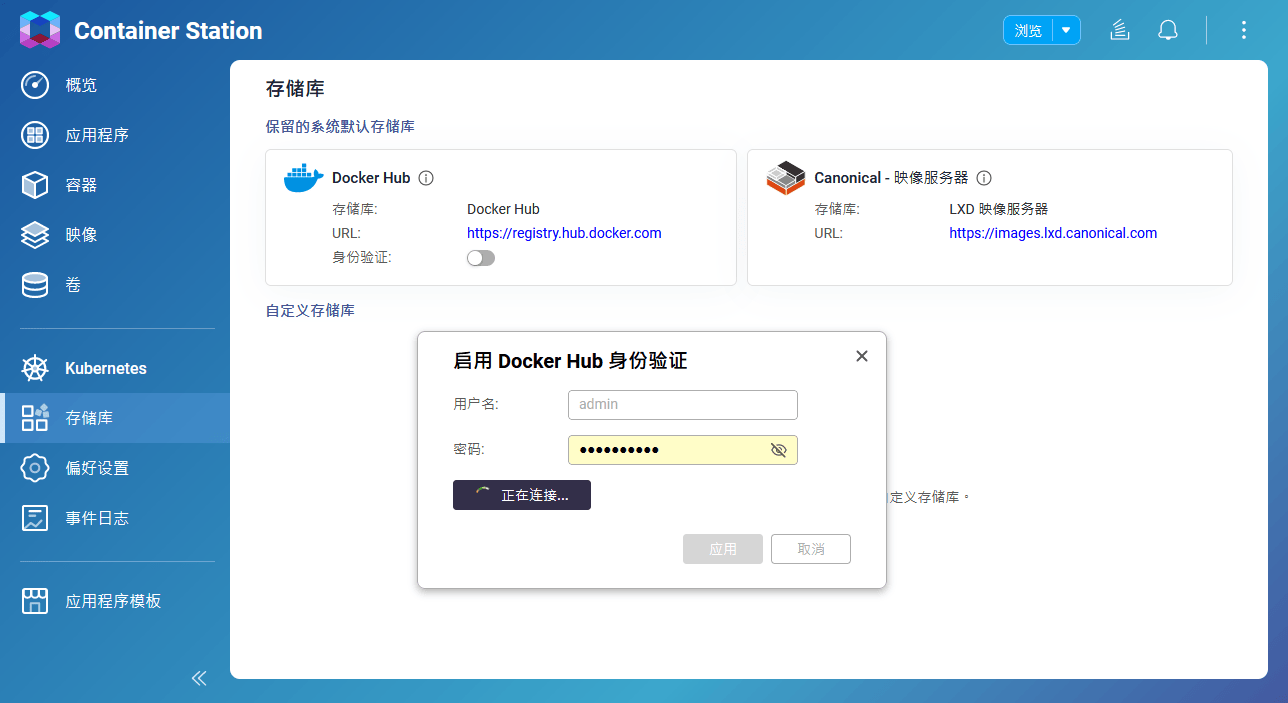Focus the 密码 password input field
Image resolution: width=1288 pixels, height=703 pixels.
point(683,450)
